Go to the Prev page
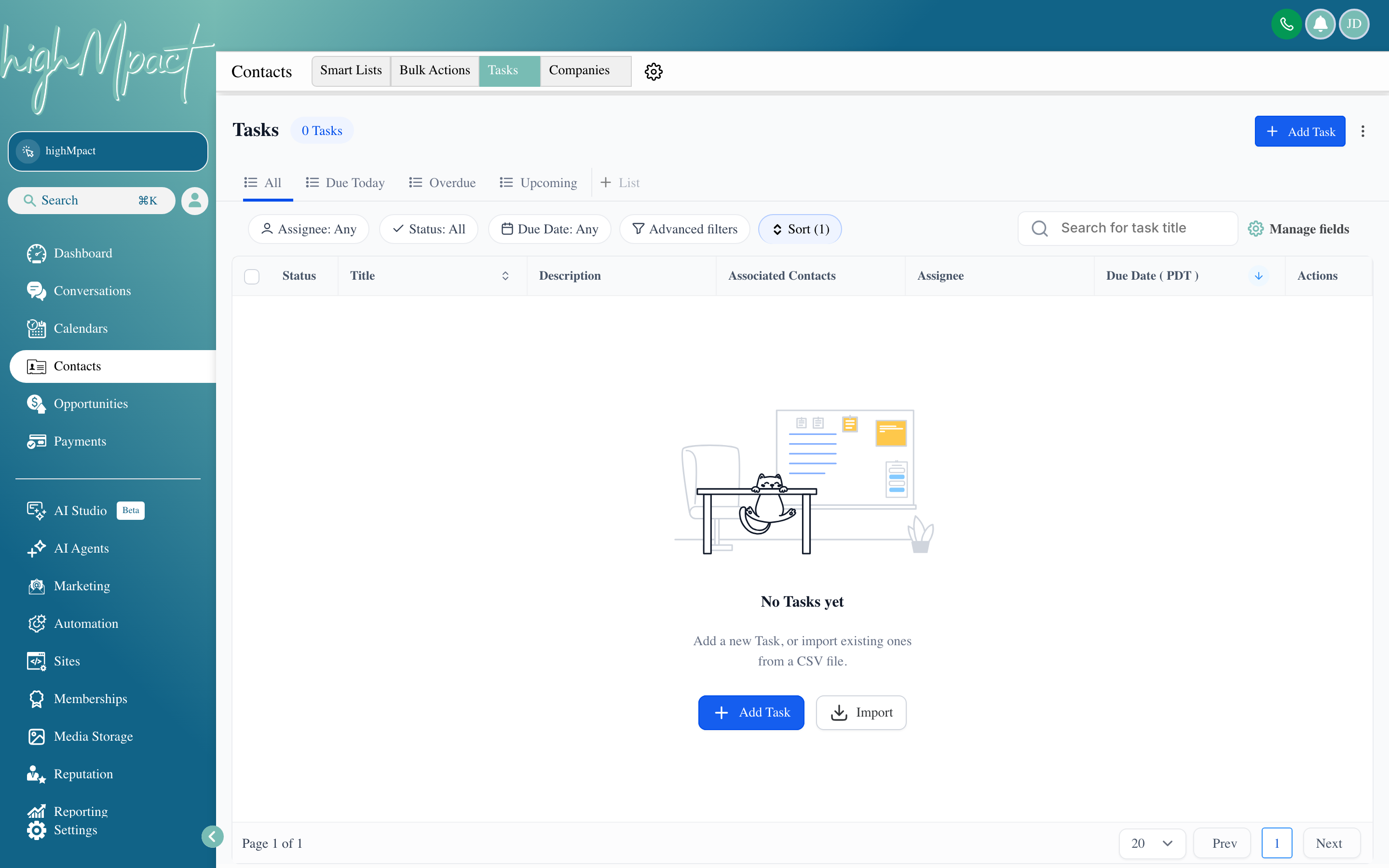 [x=1223, y=843]
